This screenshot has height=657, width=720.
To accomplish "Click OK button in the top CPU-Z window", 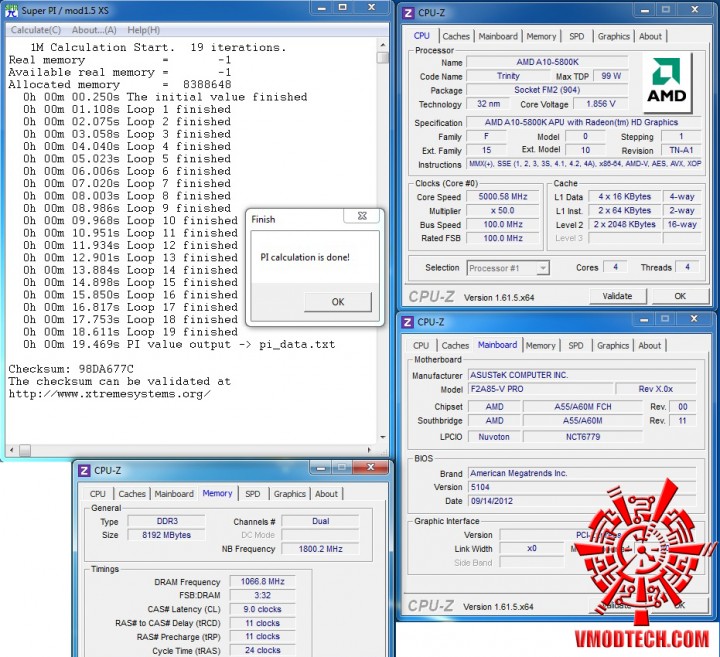I will [680, 296].
